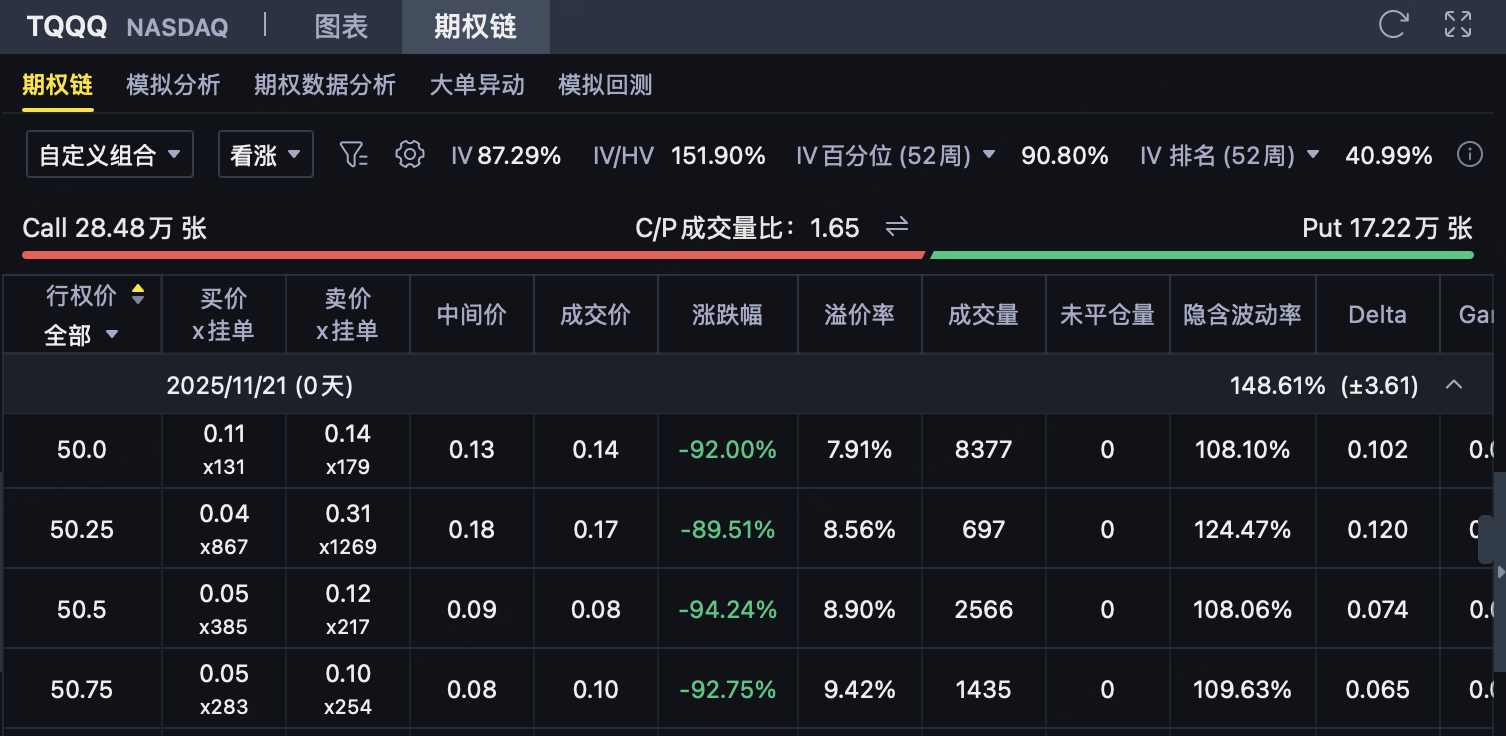Sort by strike price arrows
The height and width of the screenshot is (736, 1506).
tap(138, 294)
